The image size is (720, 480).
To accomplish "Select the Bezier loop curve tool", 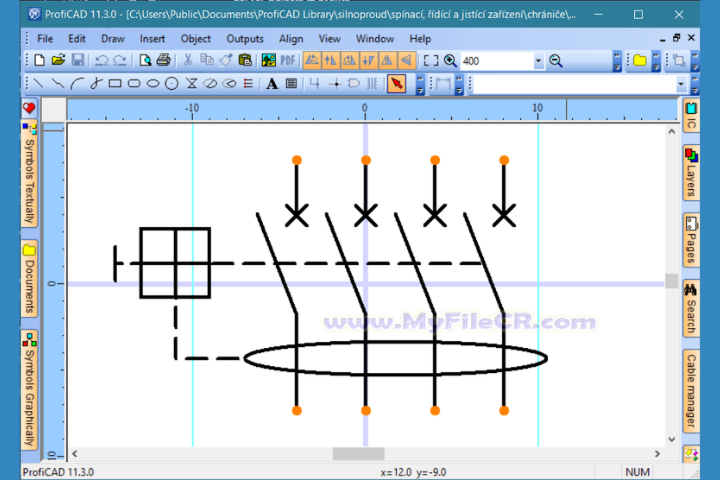I will [x=96, y=84].
